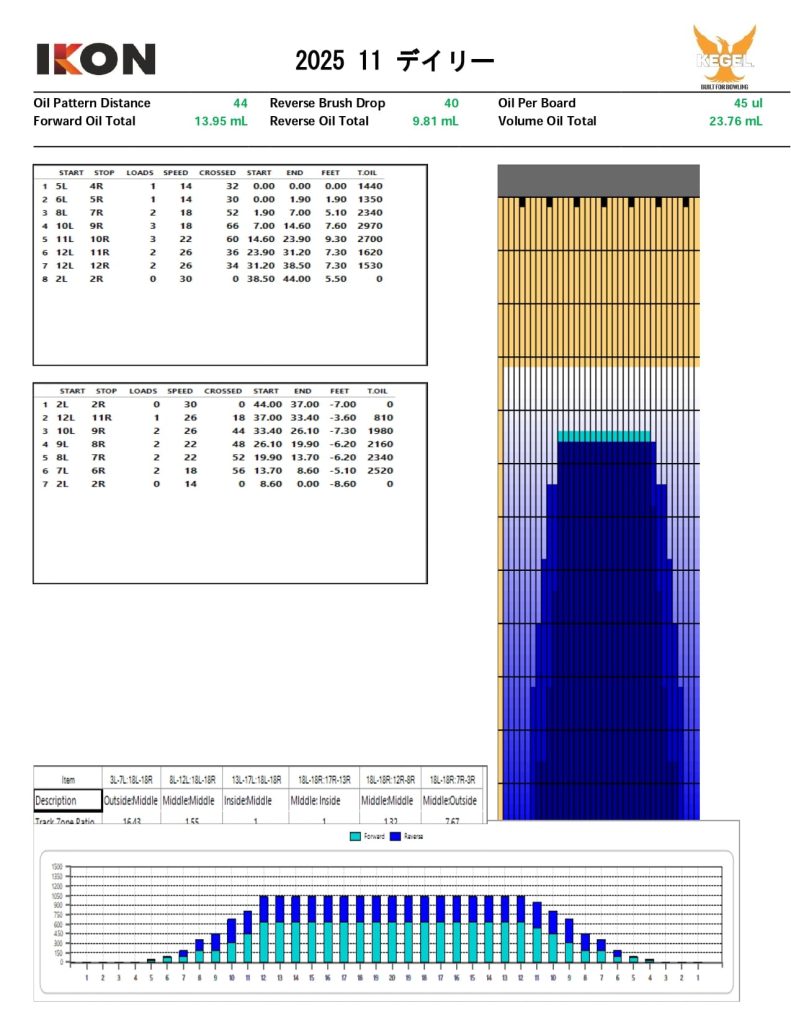791x1024 pixels.
Task: Click the page title 2025 11 デイリー
Action: click(394, 62)
